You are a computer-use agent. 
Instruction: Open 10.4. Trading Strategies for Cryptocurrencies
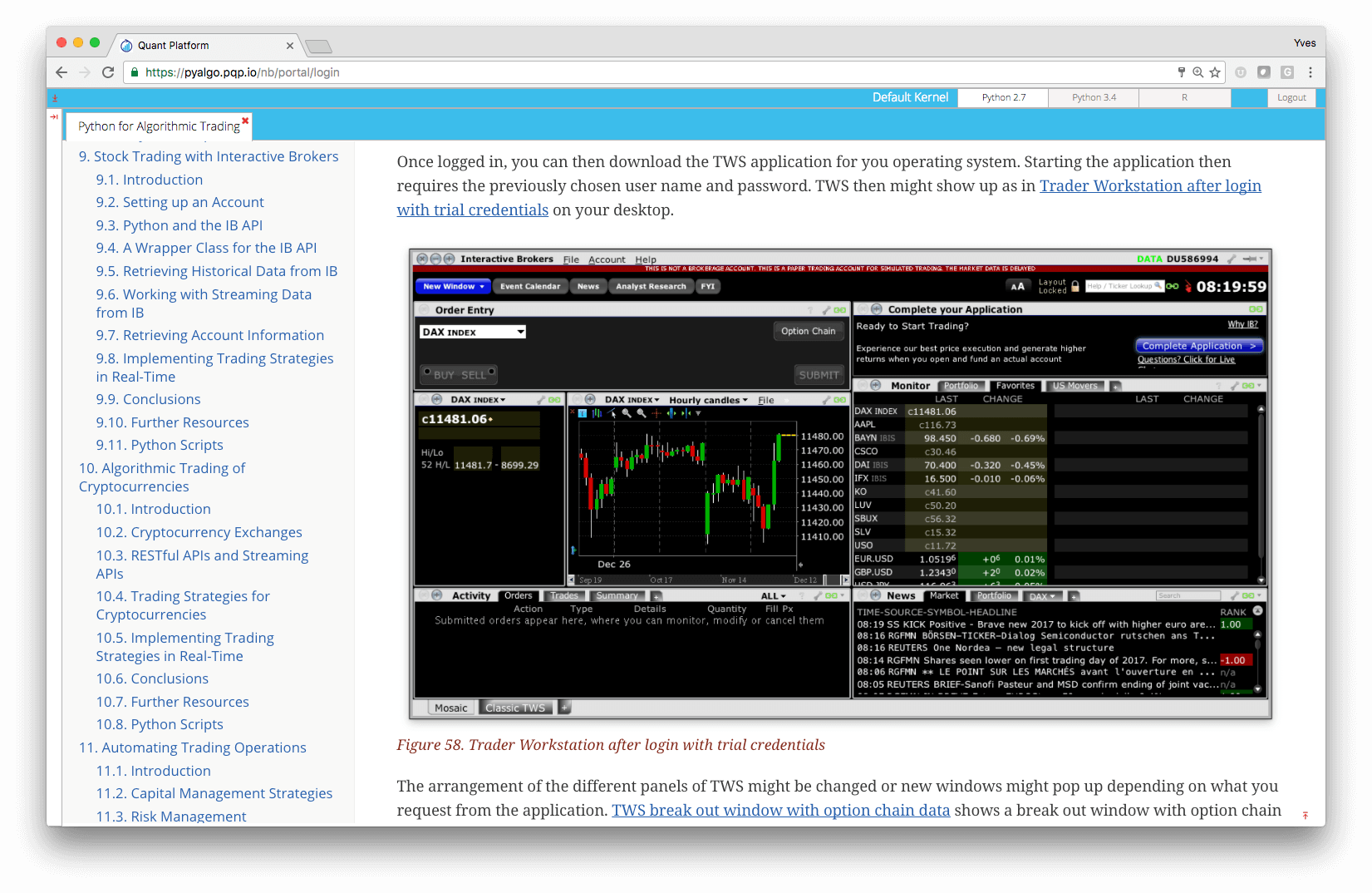click(183, 605)
